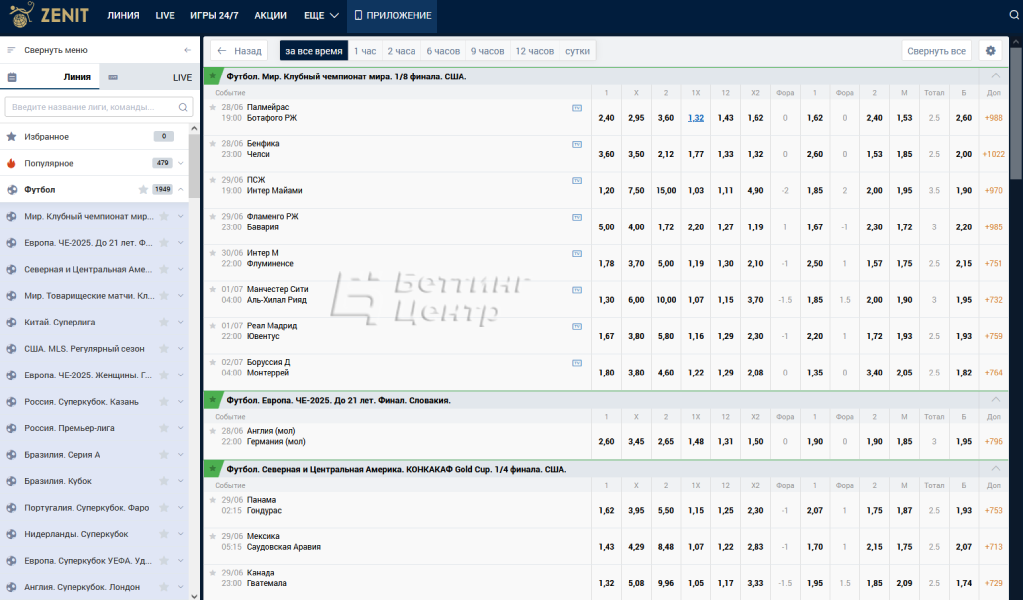Go back with Назад button
Screen dimensions: 1023x600
(239, 51)
